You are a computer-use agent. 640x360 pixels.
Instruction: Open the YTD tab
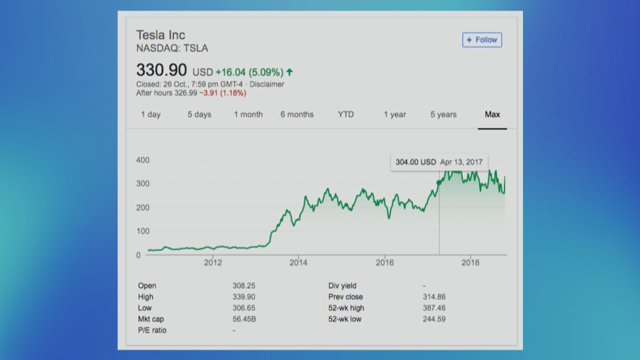[x=346, y=115]
